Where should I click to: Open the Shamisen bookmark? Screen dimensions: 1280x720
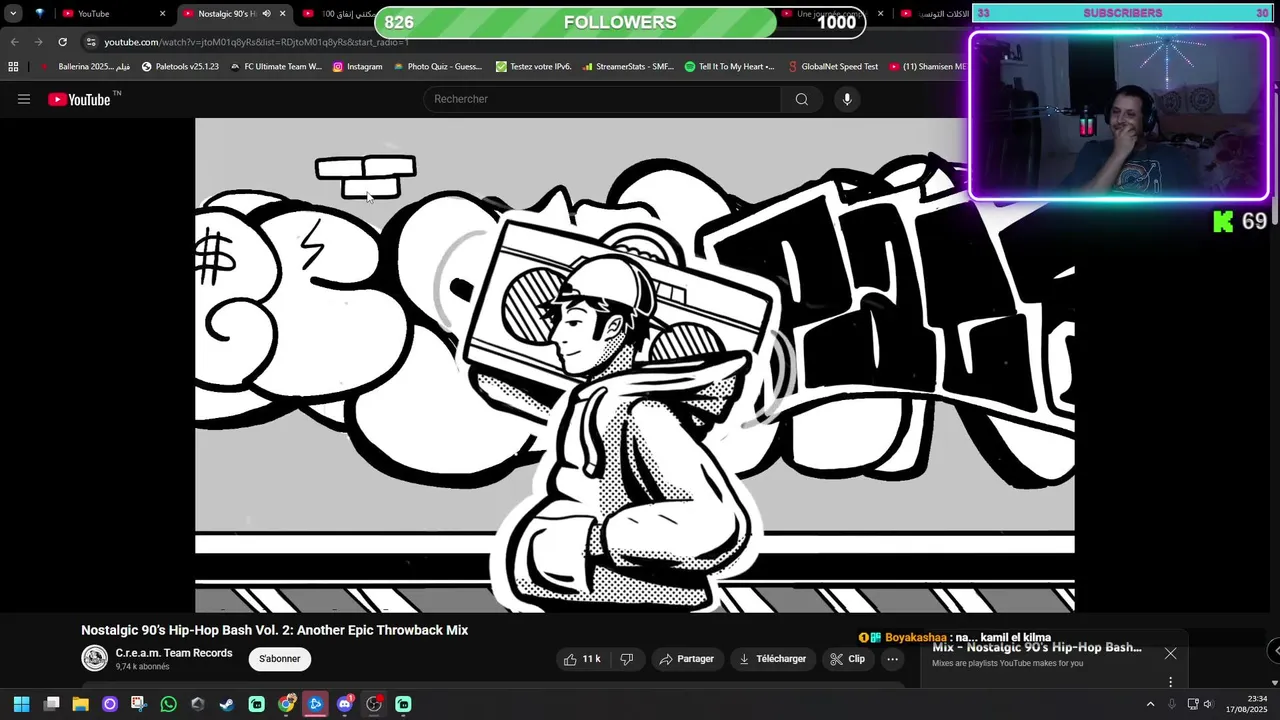point(927,67)
